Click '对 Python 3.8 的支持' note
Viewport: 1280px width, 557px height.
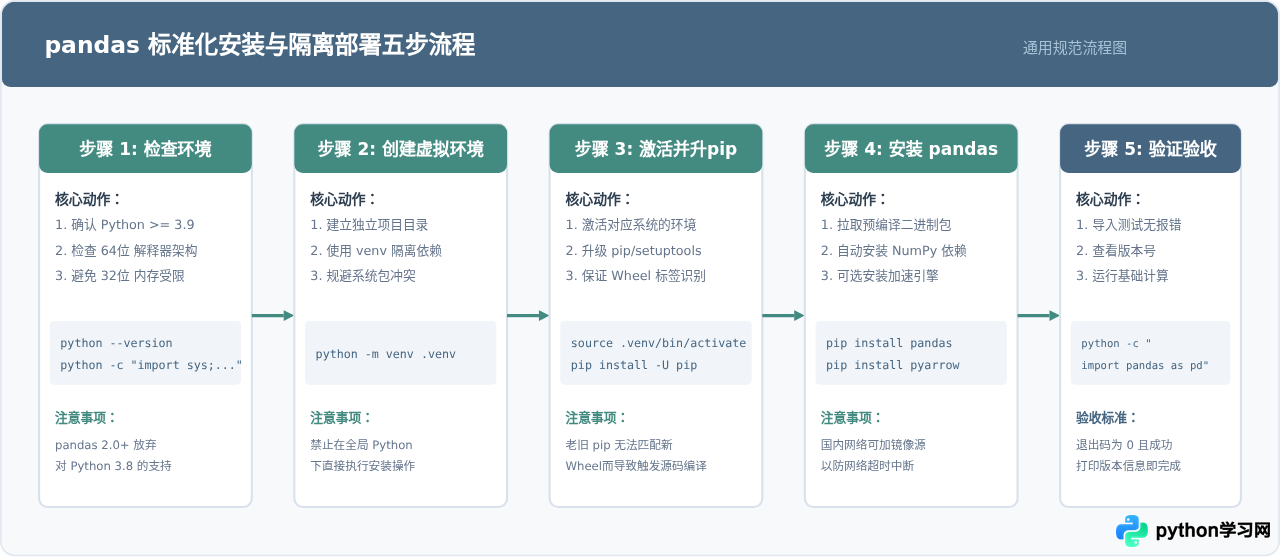click(113, 466)
